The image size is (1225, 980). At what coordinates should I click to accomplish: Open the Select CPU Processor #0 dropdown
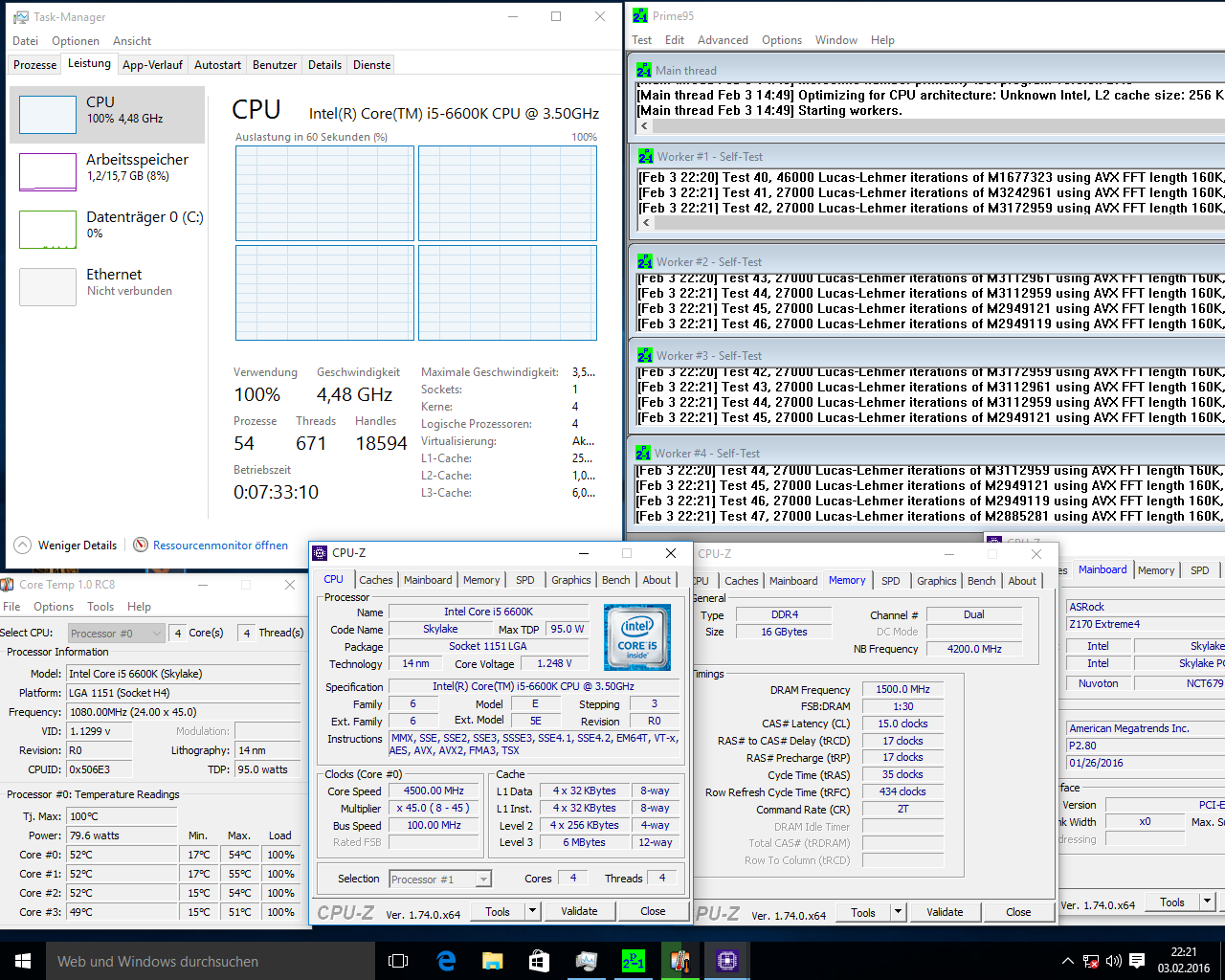pos(117,633)
